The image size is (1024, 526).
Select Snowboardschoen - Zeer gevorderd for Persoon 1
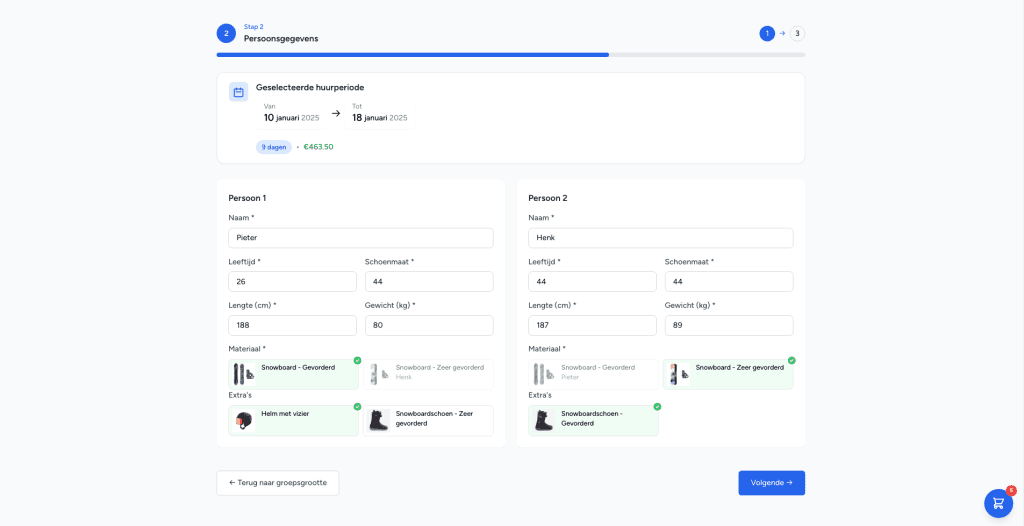point(428,421)
